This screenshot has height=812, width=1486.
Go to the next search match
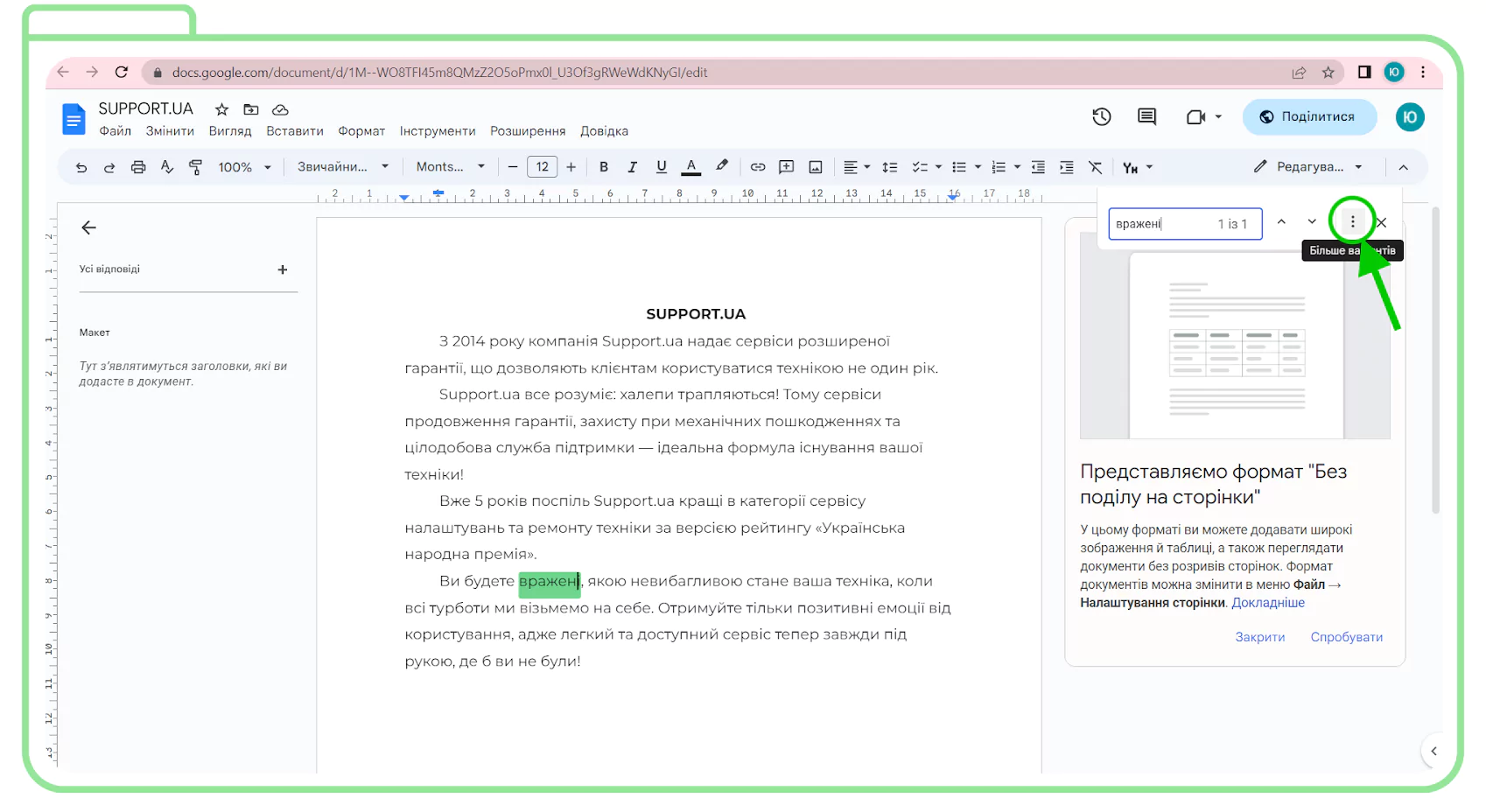(1312, 222)
